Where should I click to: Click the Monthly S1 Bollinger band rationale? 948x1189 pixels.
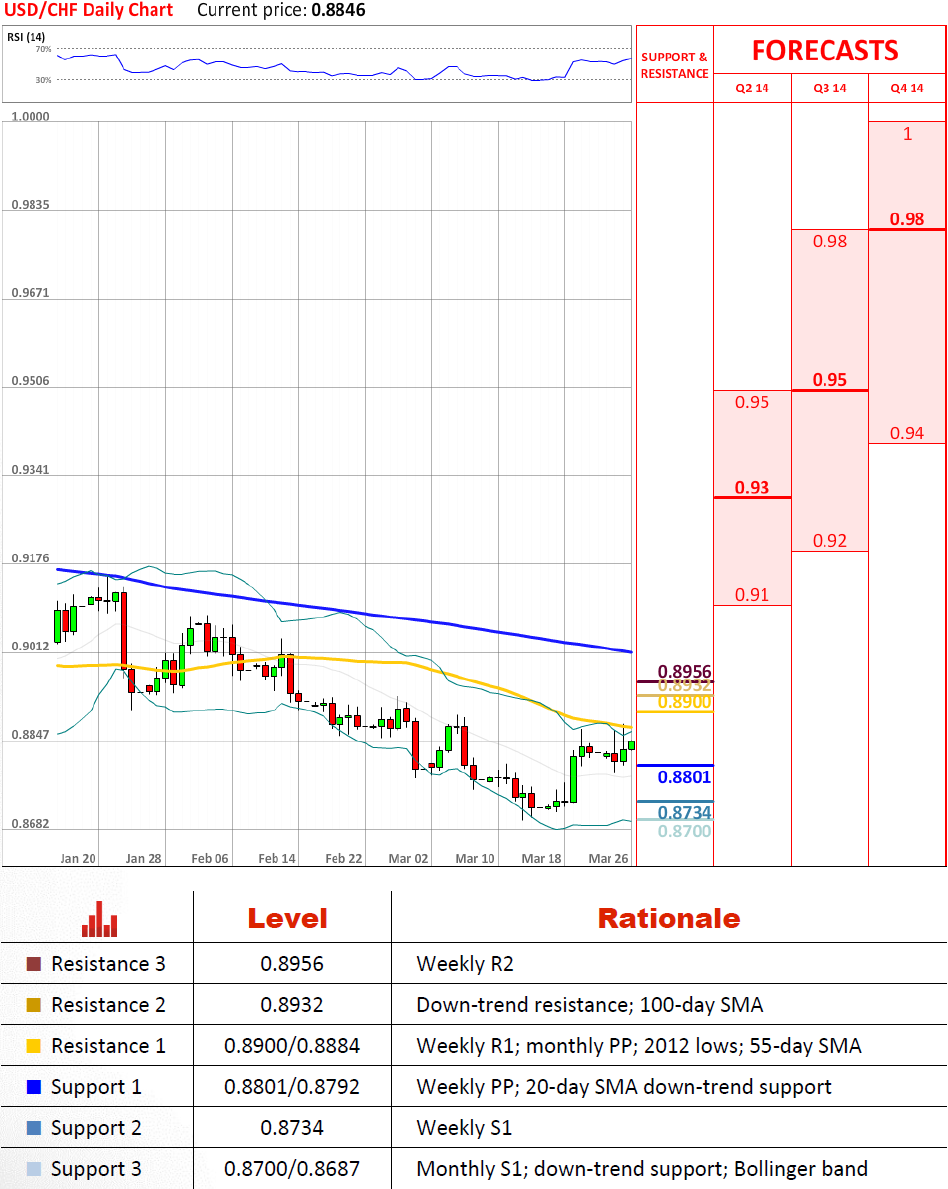click(x=642, y=1169)
